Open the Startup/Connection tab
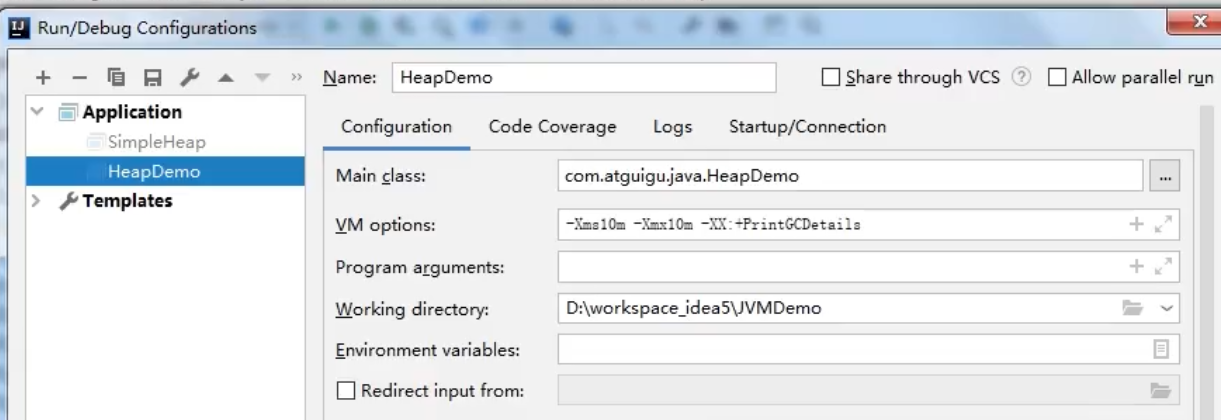The height and width of the screenshot is (420, 1221). [x=807, y=127]
